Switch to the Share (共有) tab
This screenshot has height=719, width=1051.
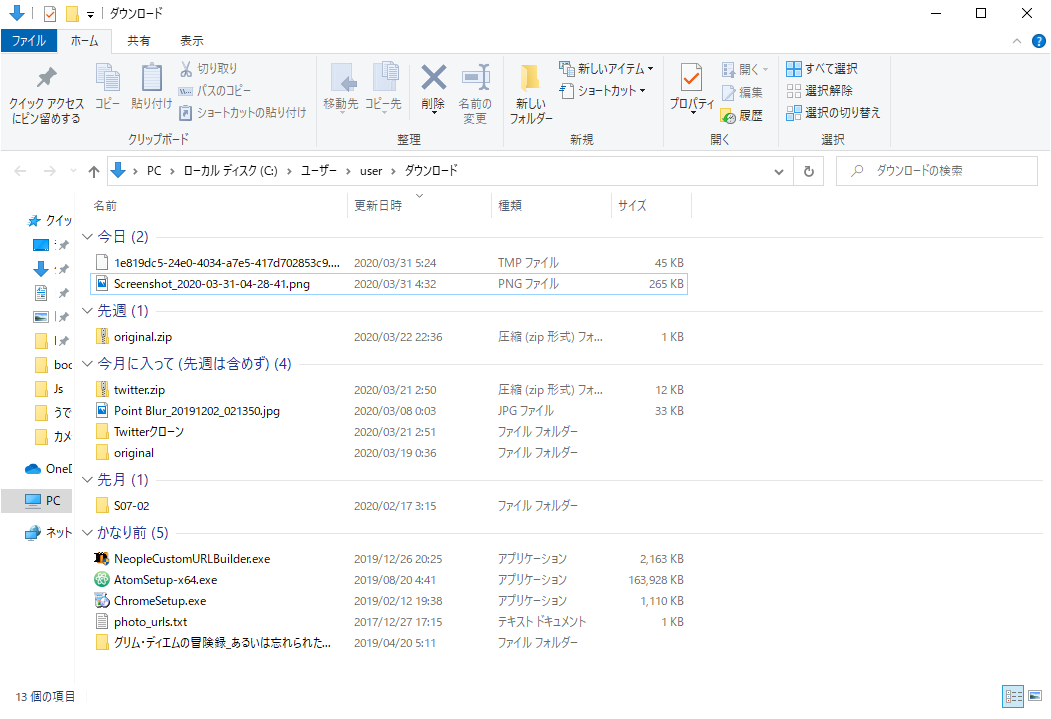tap(139, 41)
